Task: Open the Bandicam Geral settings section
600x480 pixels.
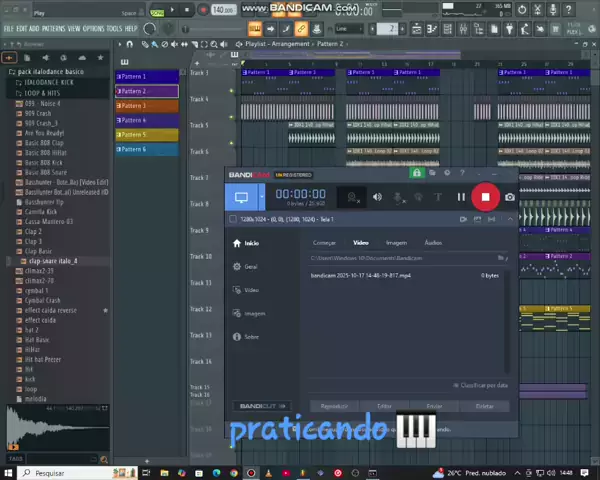Action: coord(250,267)
